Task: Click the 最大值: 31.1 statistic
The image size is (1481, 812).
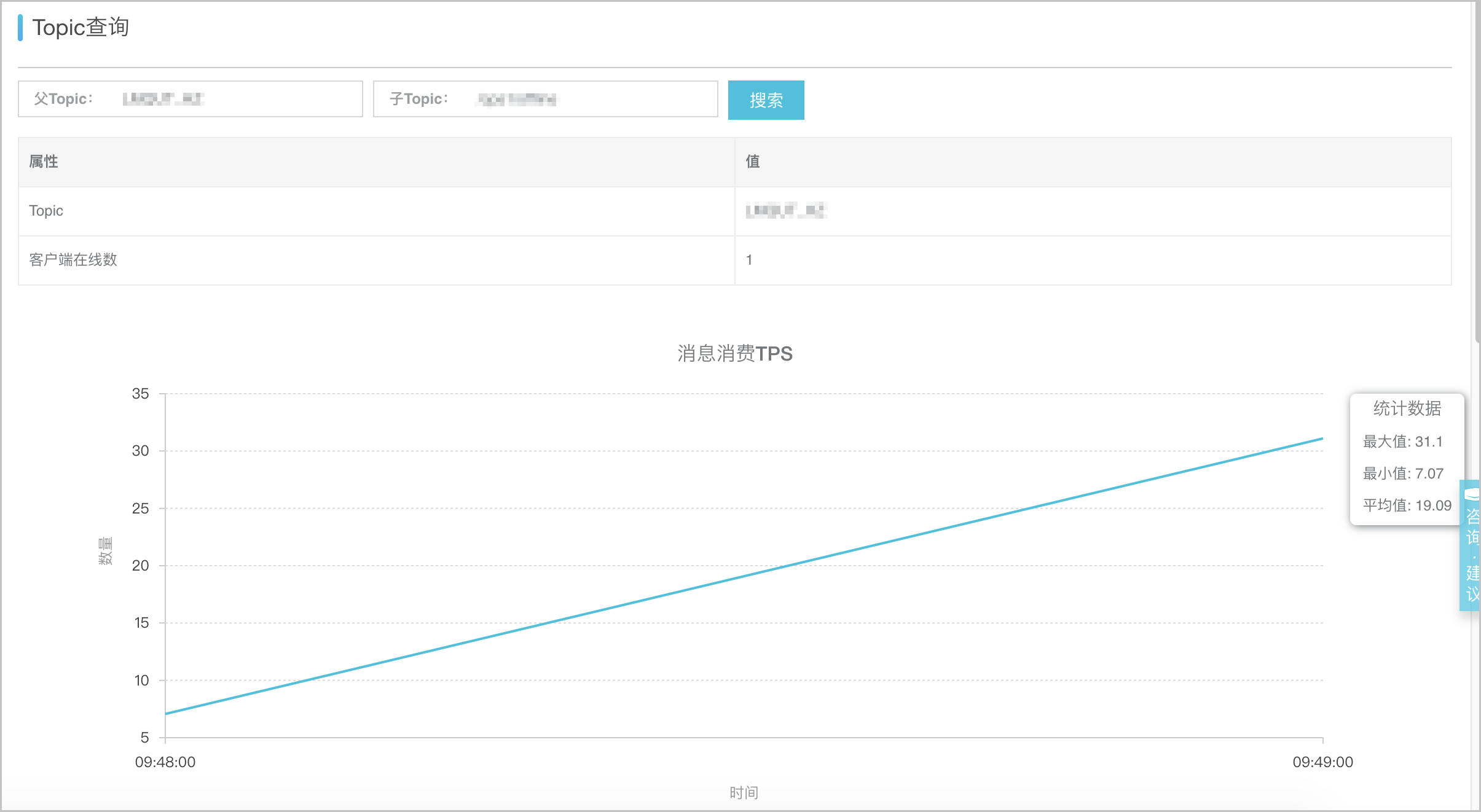Action: point(1403,442)
